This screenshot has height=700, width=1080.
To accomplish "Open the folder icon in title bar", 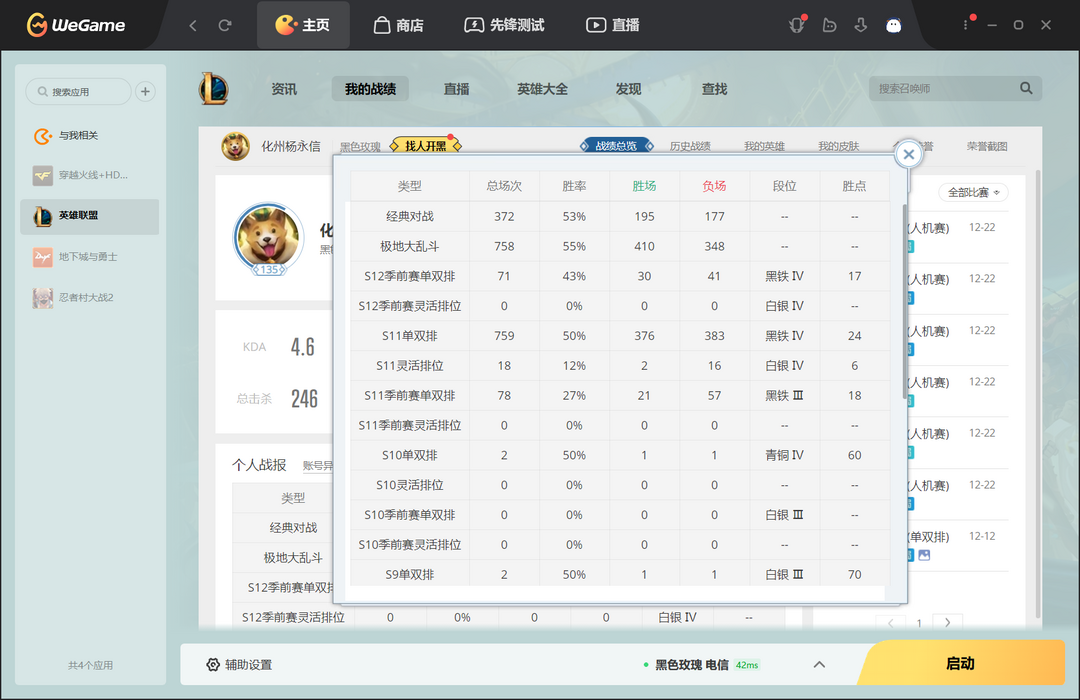I will pyautogui.click(x=829, y=25).
